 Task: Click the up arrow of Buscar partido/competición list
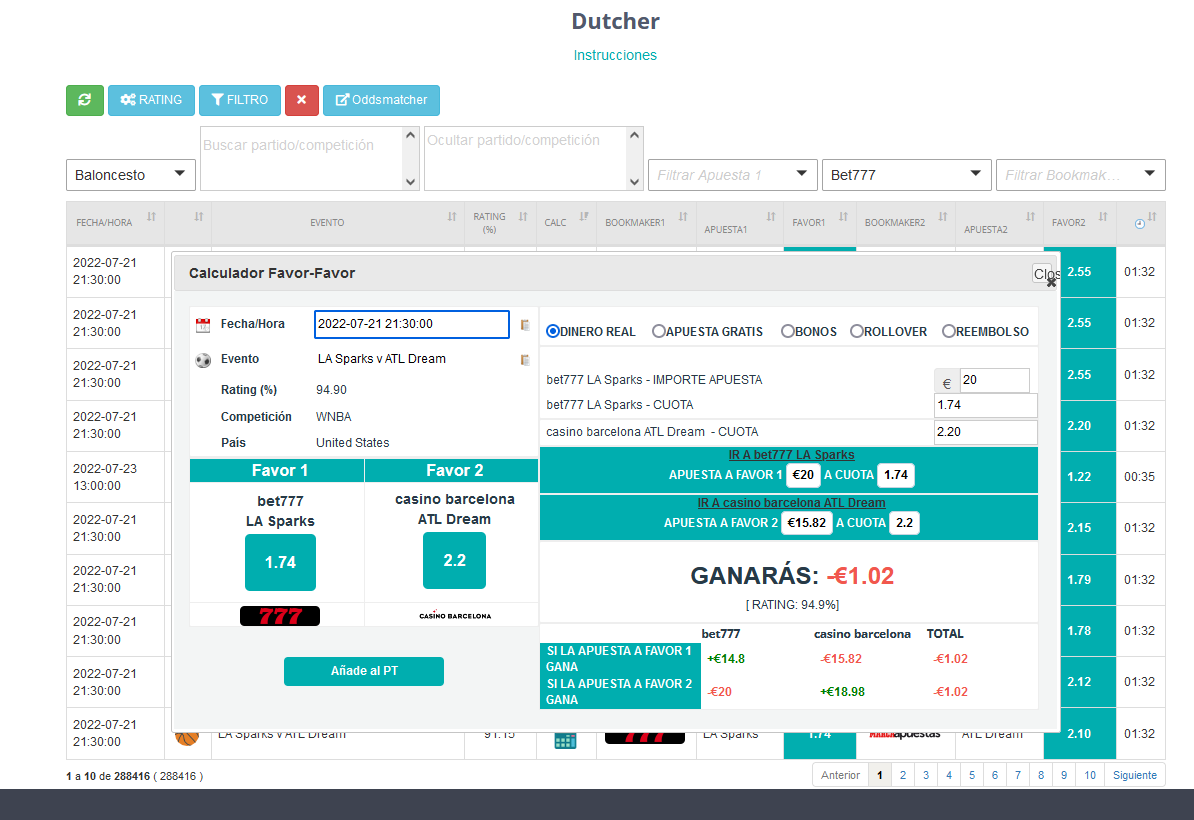click(410, 136)
